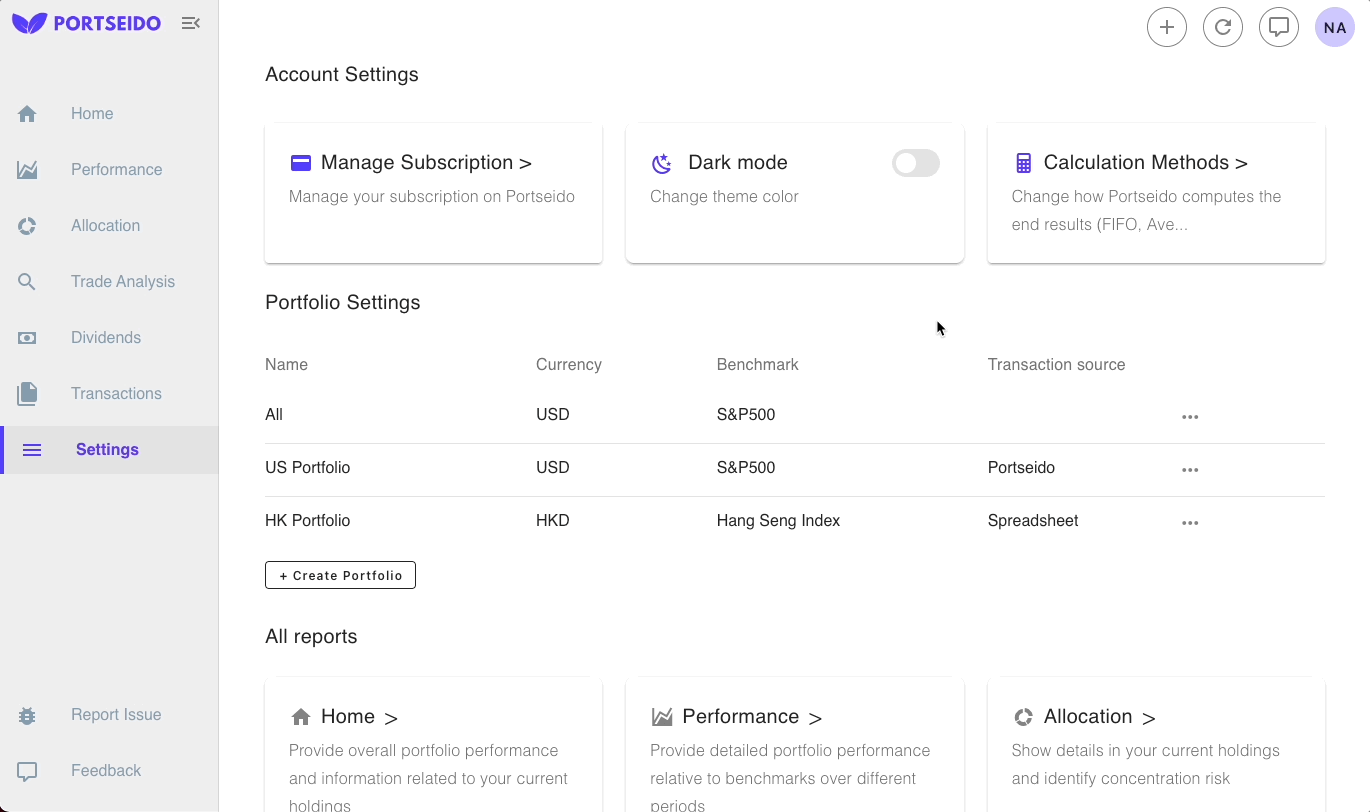Open the NA account avatar menu

coord(1335,27)
